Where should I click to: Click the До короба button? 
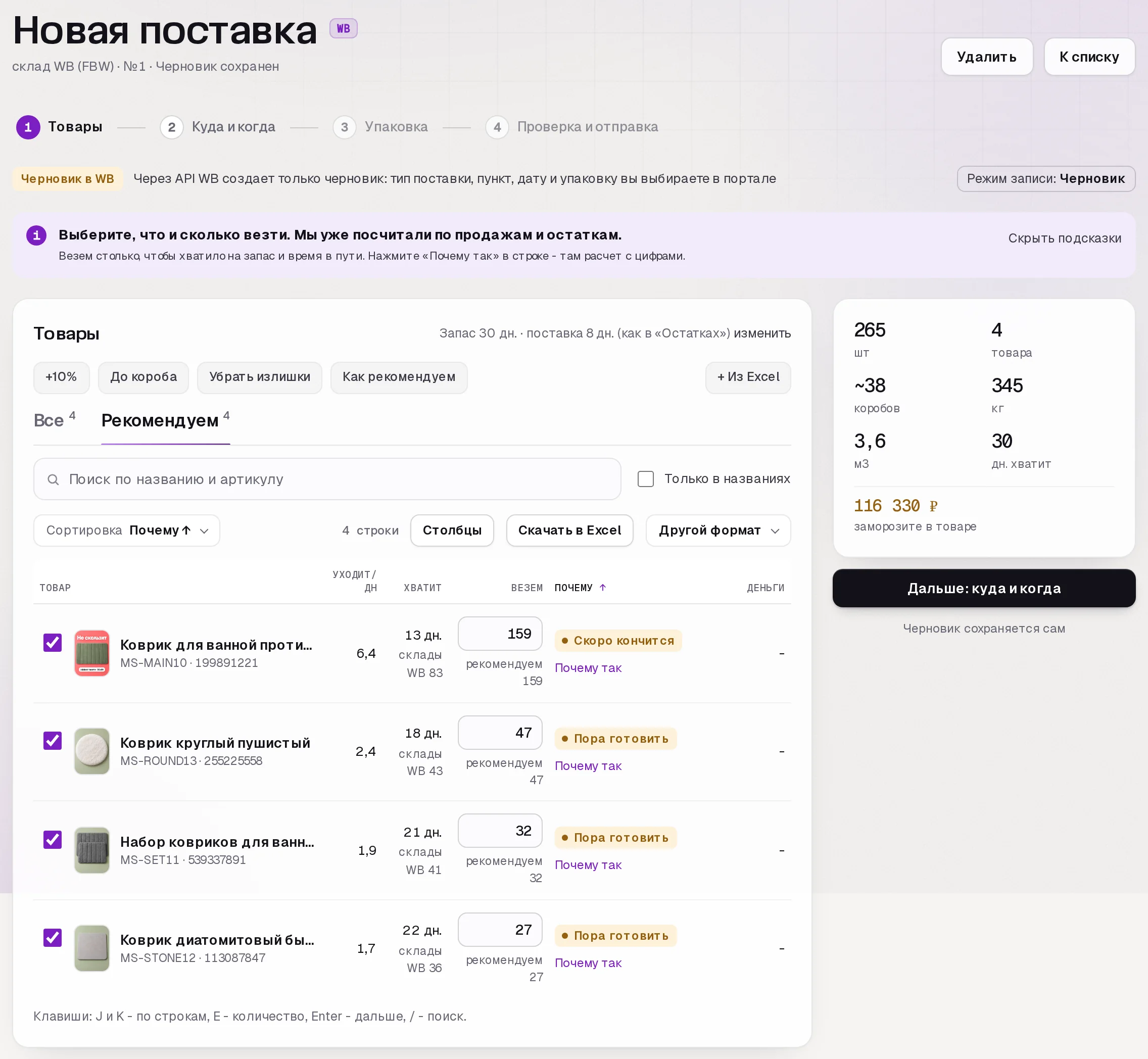click(x=143, y=377)
